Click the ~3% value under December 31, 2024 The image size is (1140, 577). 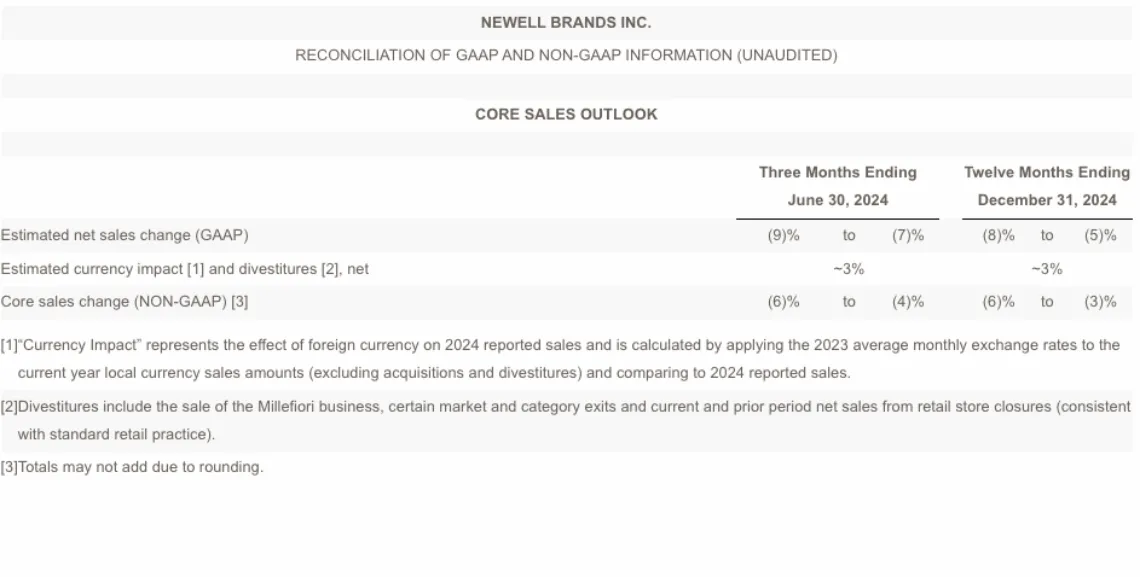tap(1046, 269)
